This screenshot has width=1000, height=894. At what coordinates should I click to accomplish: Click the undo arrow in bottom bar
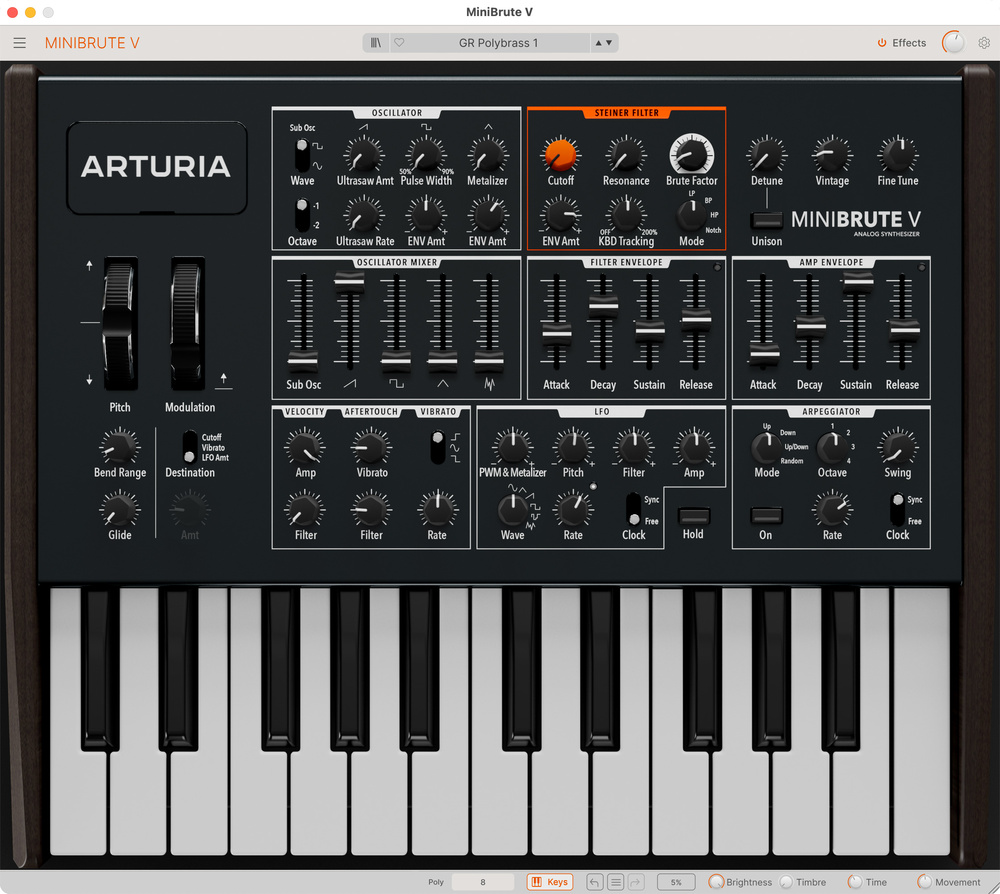coord(595,882)
